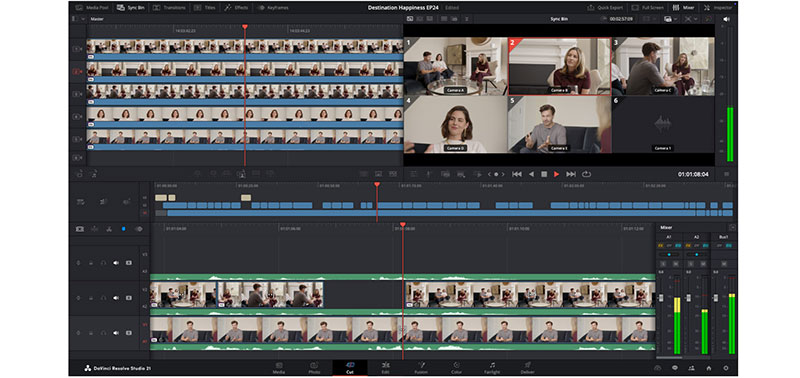The height and width of the screenshot is (378, 800).
Task: Stop playback in the viewer
Action: (x=544, y=174)
